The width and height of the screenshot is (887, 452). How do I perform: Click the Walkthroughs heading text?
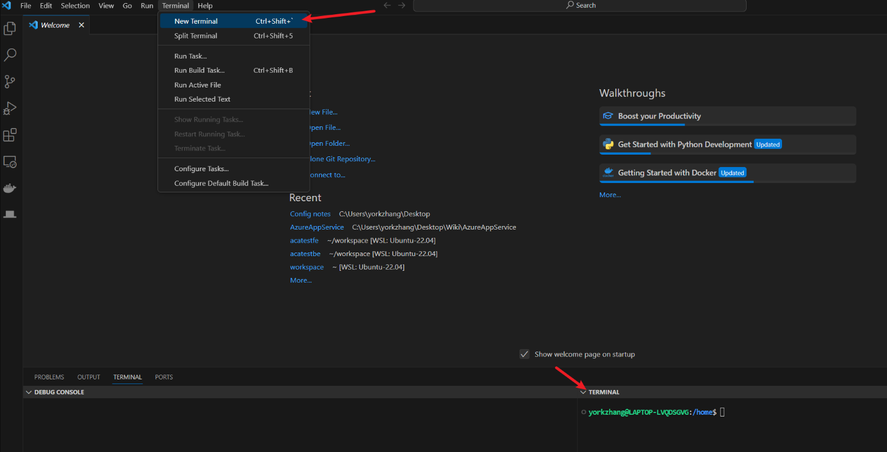point(632,93)
